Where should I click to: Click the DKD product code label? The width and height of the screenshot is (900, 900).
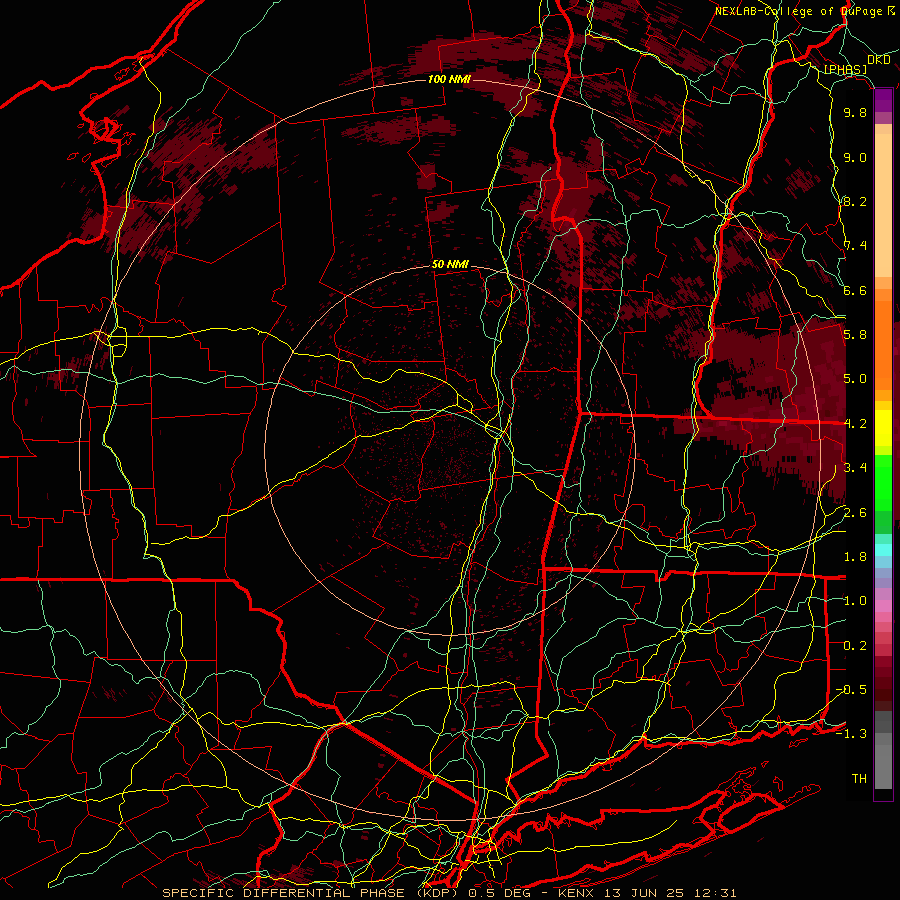pyautogui.click(x=879, y=60)
